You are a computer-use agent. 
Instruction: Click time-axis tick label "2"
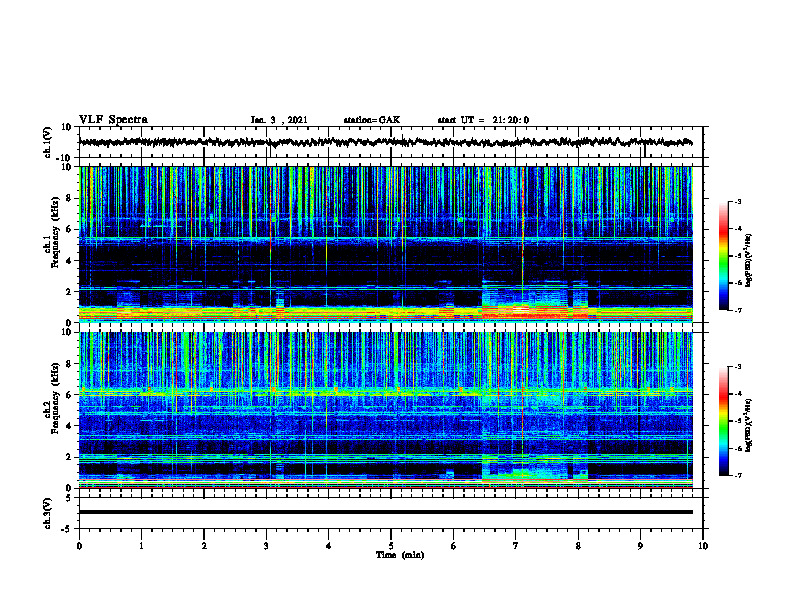pos(204,546)
